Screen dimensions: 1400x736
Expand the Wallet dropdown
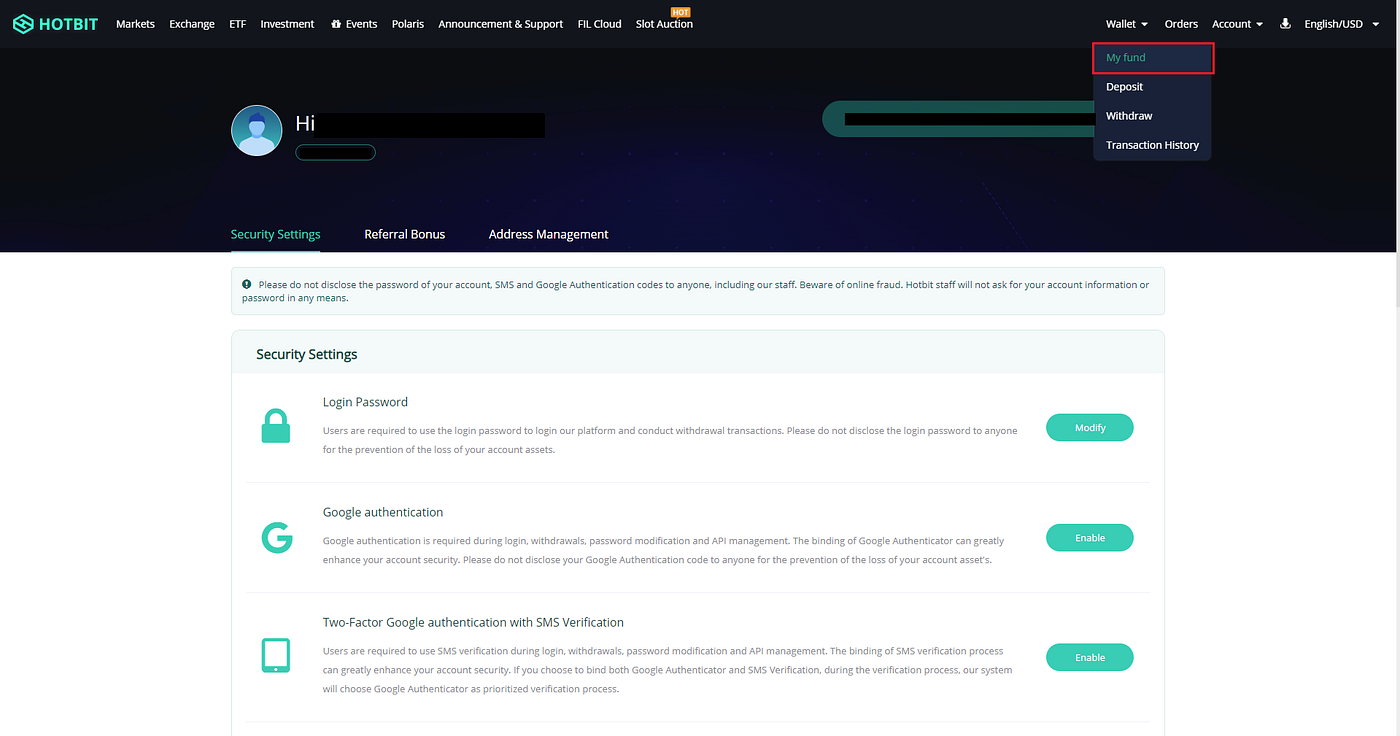tap(1126, 24)
